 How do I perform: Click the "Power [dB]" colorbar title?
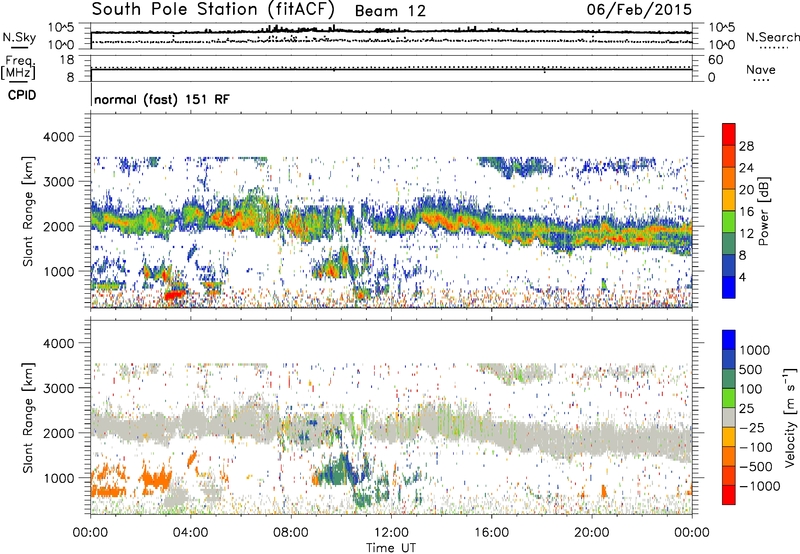coord(764,211)
